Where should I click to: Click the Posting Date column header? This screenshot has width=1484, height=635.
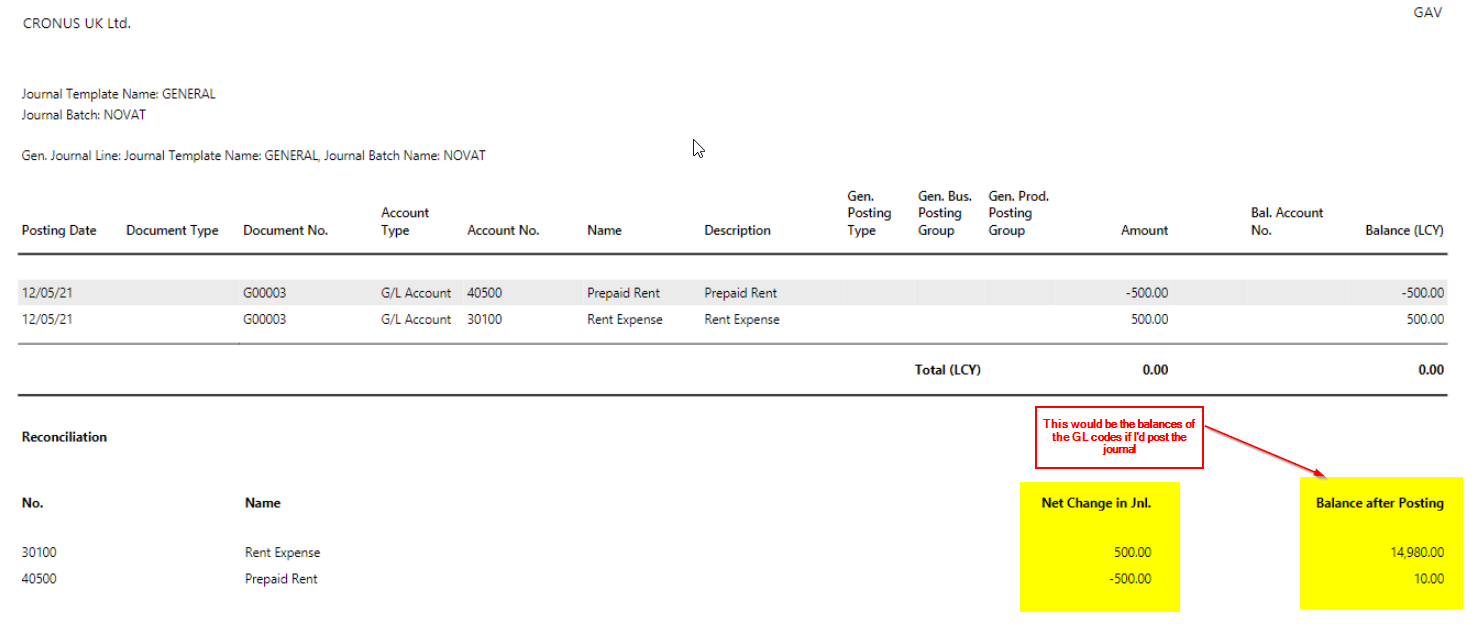coord(58,230)
